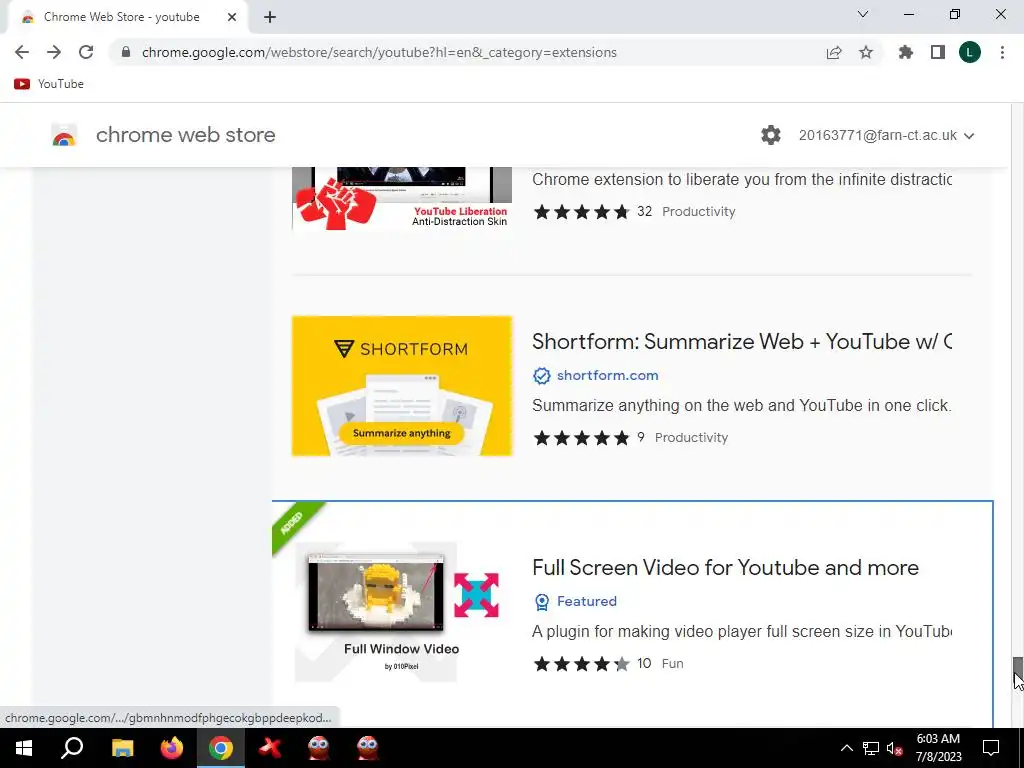Open Full Screen Video for Youtube and more

pyautogui.click(x=725, y=568)
